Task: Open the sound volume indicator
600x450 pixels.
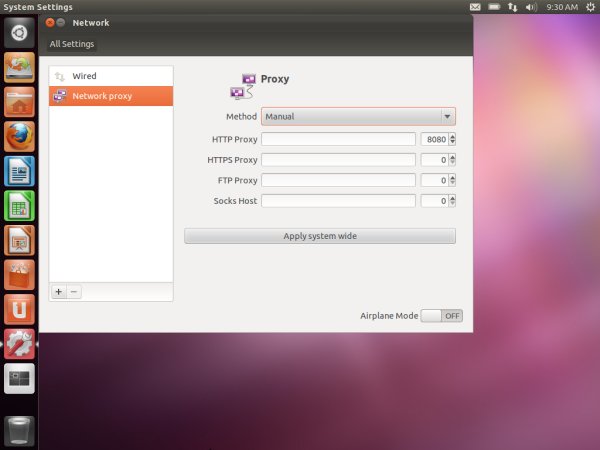Action: point(531,7)
